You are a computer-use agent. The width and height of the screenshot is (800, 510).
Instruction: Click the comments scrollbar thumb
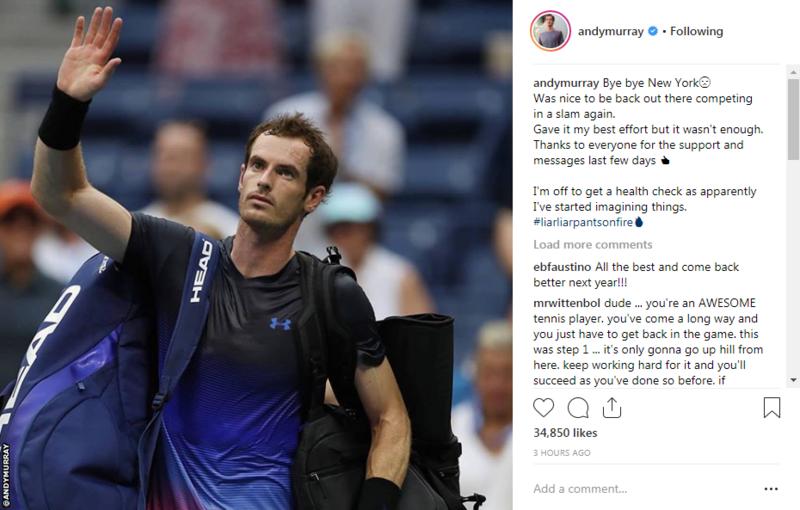coord(793,119)
